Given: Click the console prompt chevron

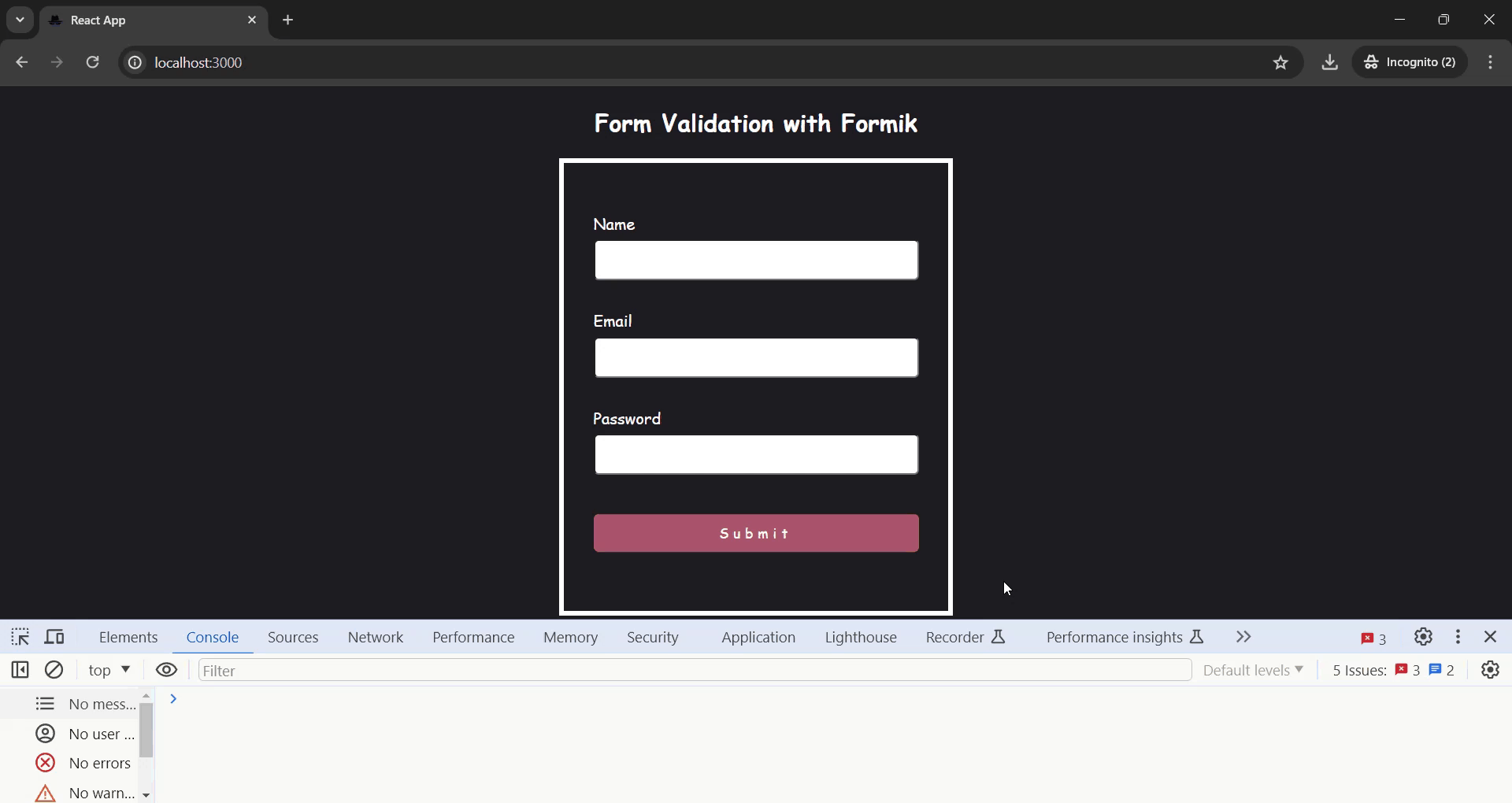Looking at the screenshot, I should click(x=173, y=699).
